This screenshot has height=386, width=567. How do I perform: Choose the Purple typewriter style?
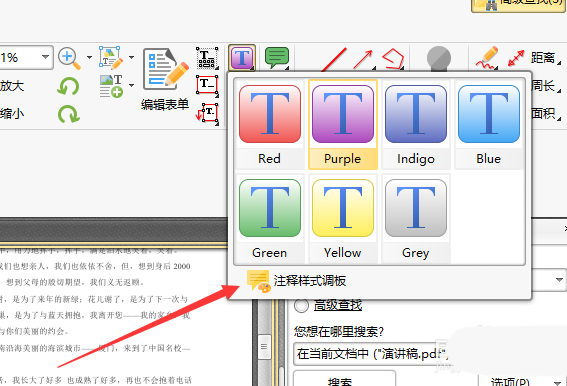pyautogui.click(x=343, y=124)
